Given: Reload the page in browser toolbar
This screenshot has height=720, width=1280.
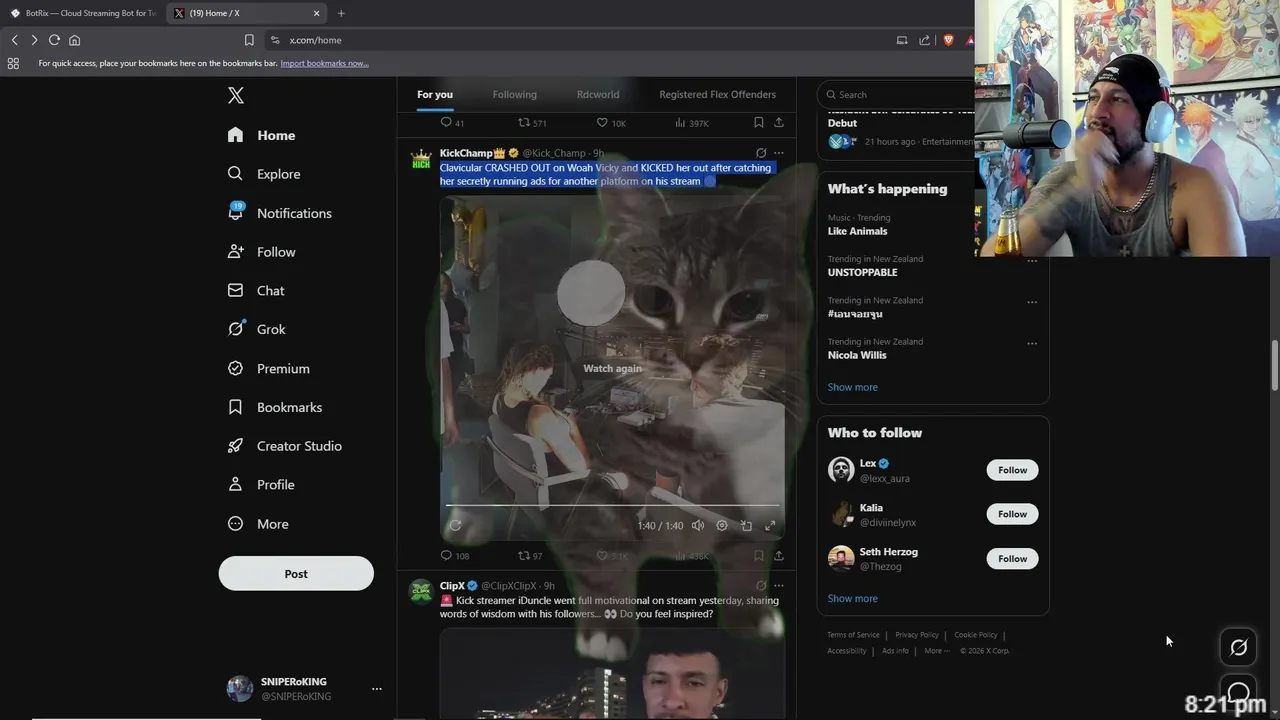Looking at the screenshot, I should coord(54,40).
